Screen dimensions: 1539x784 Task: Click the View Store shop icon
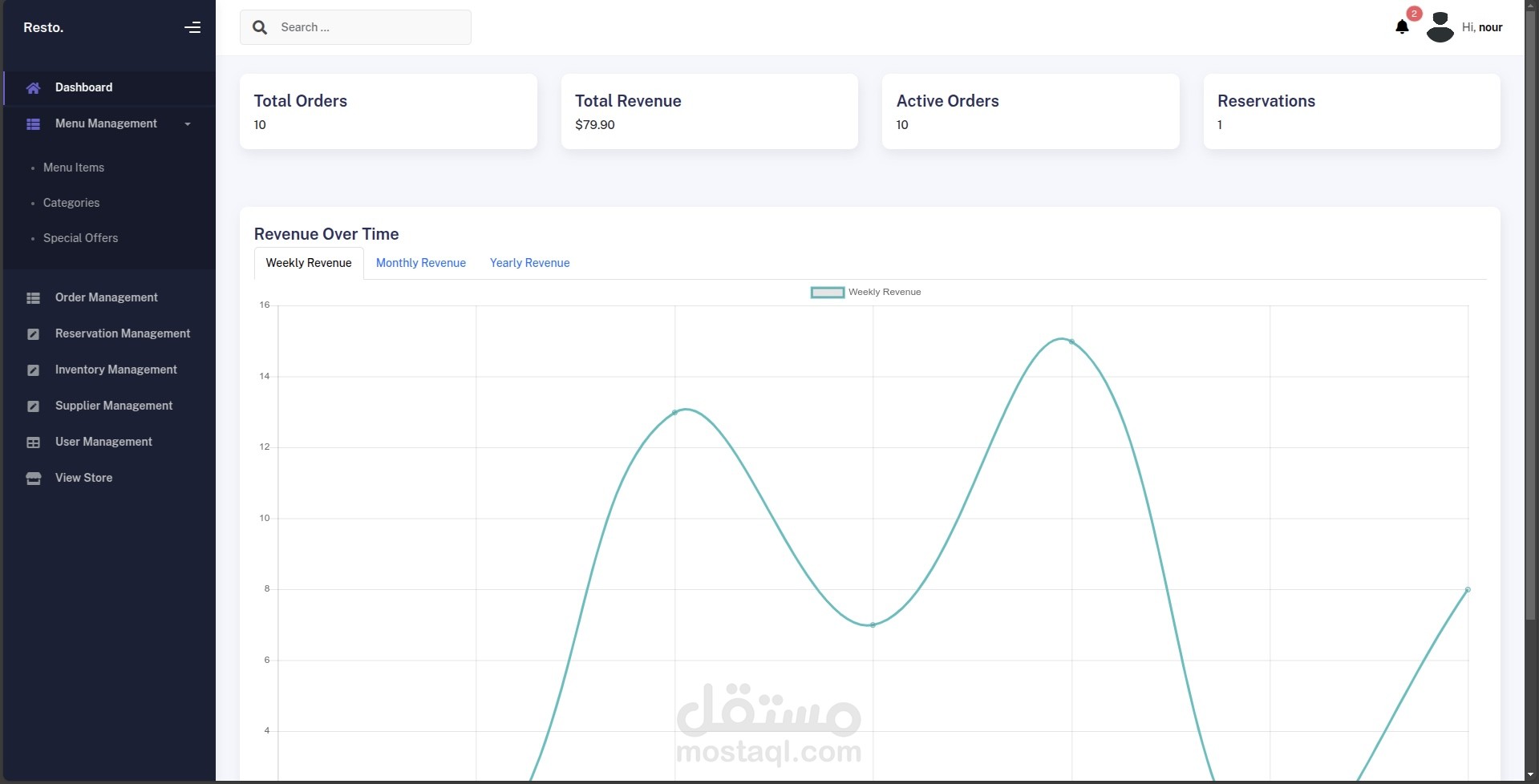pyautogui.click(x=33, y=479)
